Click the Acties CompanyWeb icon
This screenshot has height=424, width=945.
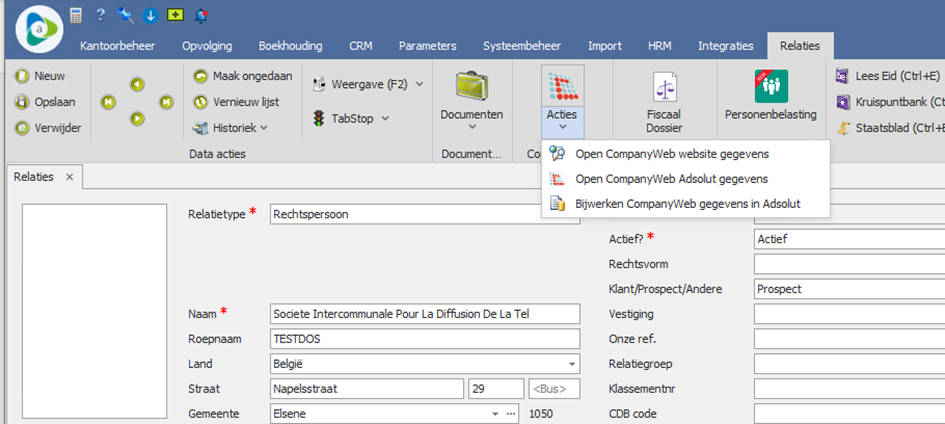point(562,86)
